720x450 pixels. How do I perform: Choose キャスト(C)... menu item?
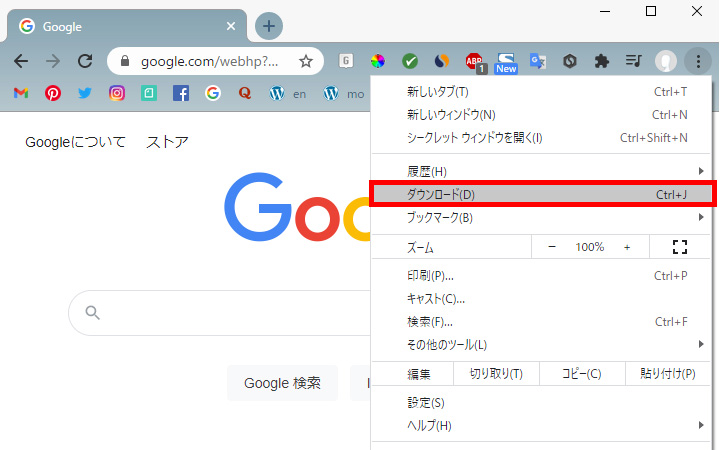click(541, 299)
